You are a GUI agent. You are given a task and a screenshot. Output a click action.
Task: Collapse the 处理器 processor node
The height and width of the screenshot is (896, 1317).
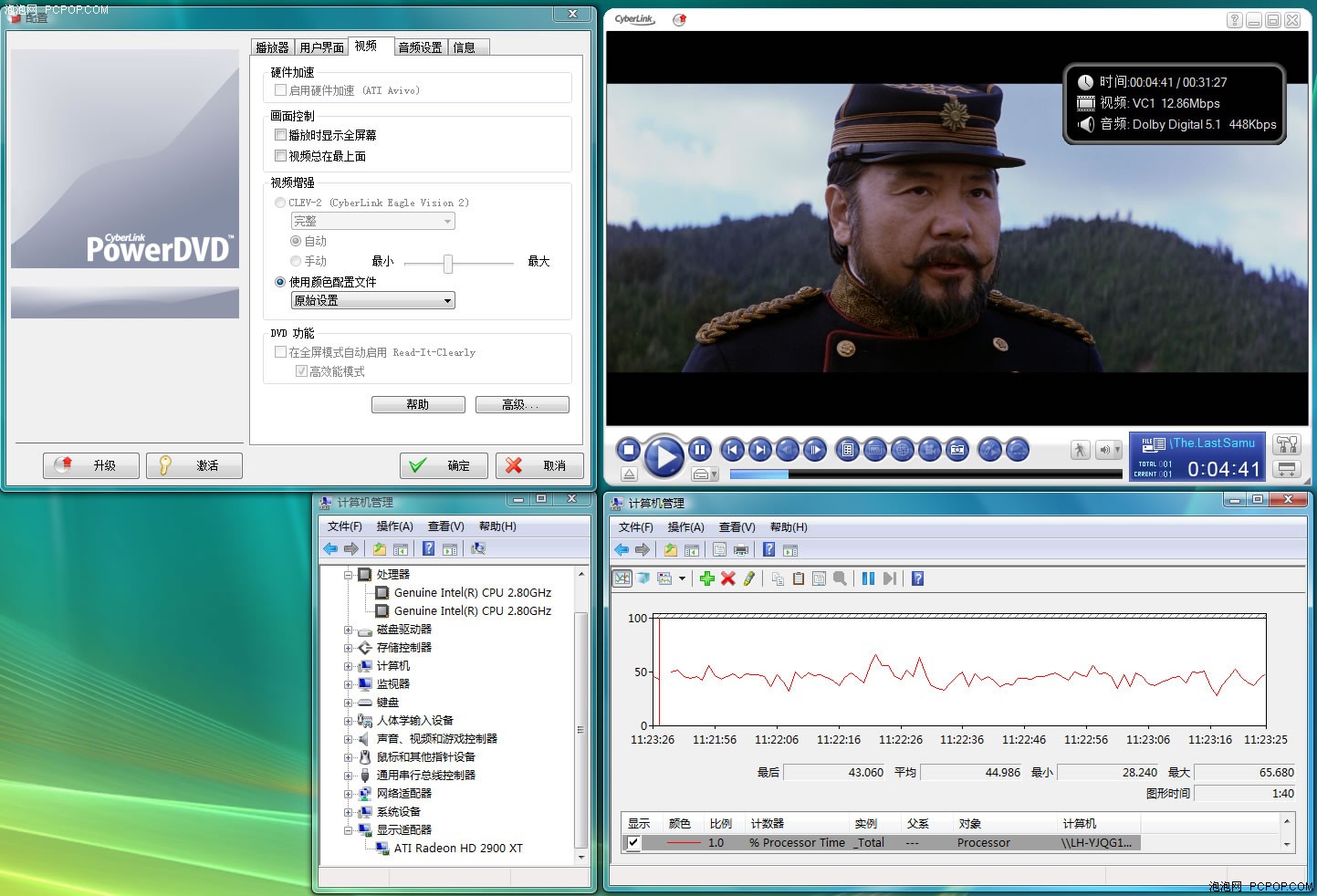[348, 575]
